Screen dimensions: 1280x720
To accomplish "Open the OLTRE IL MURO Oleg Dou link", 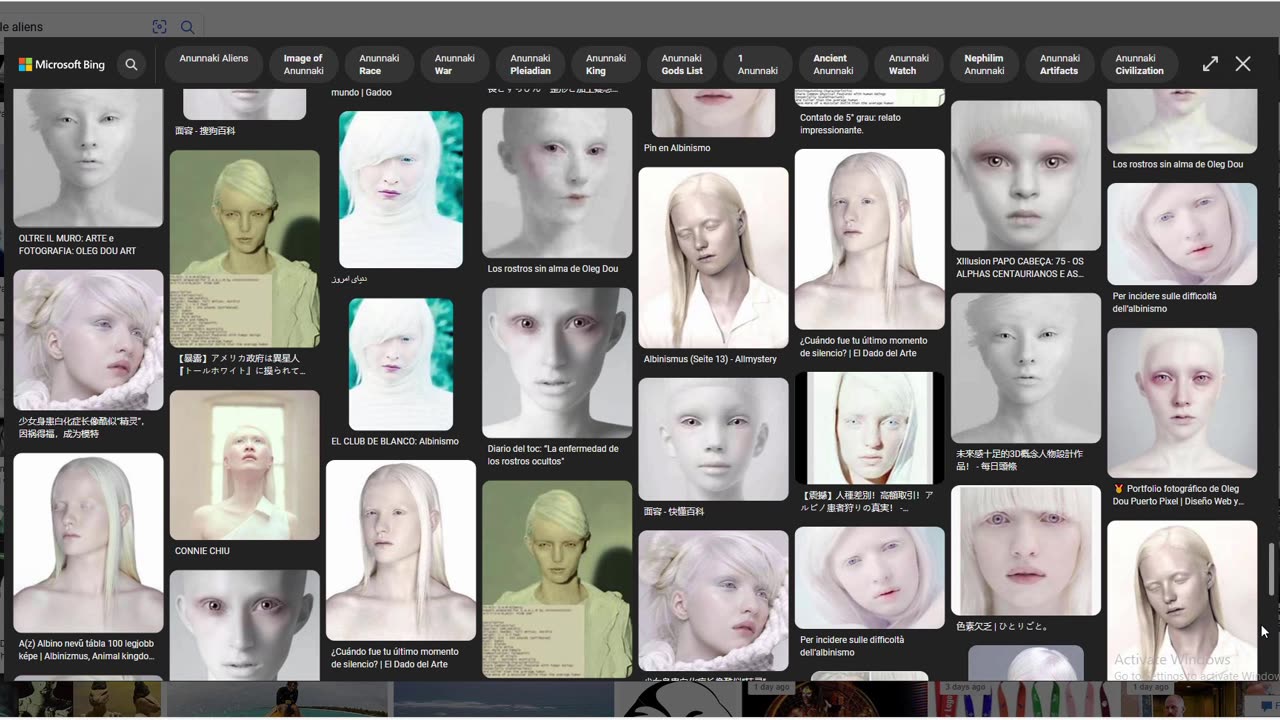I will (78, 244).
